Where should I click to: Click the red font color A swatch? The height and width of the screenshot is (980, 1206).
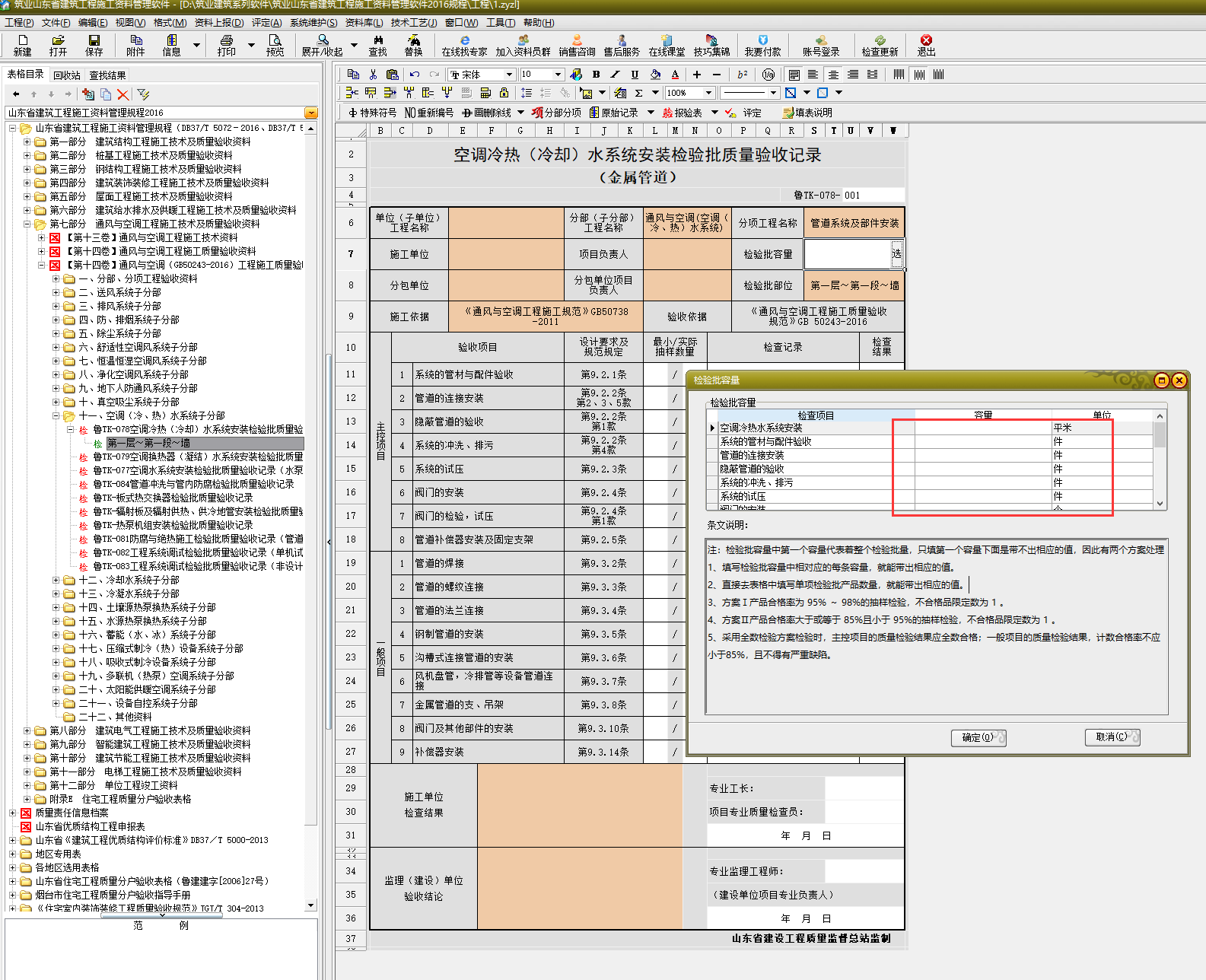pyautogui.click(x=675, y=75)
